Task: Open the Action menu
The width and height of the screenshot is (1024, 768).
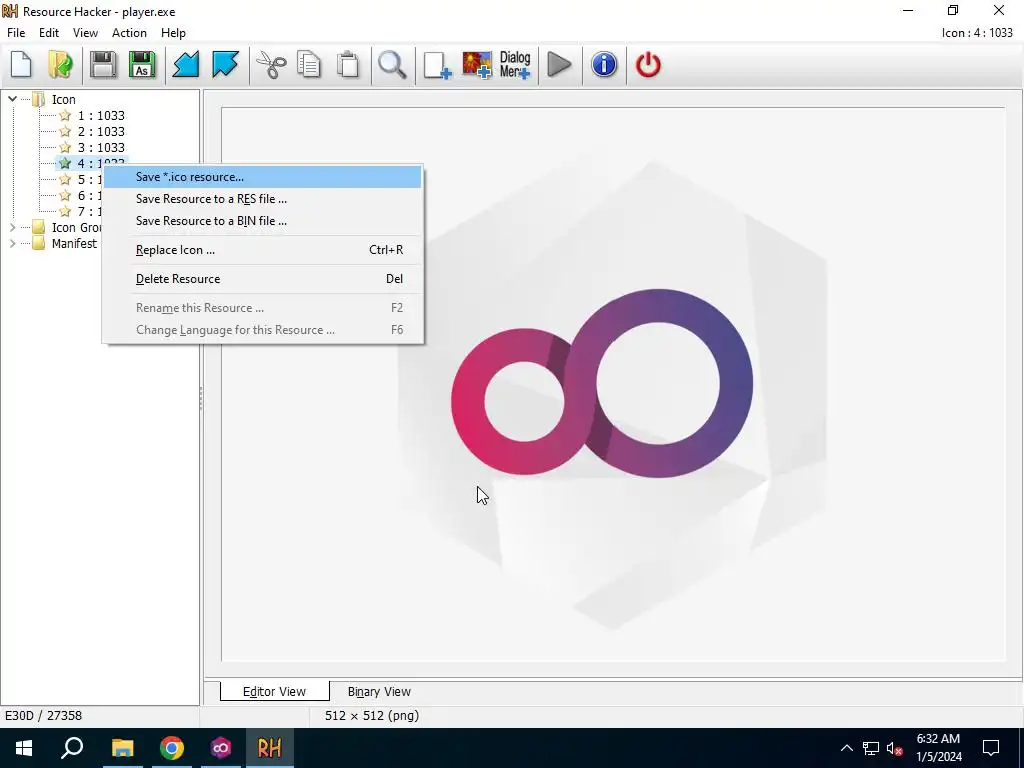Action: [129, 33]
